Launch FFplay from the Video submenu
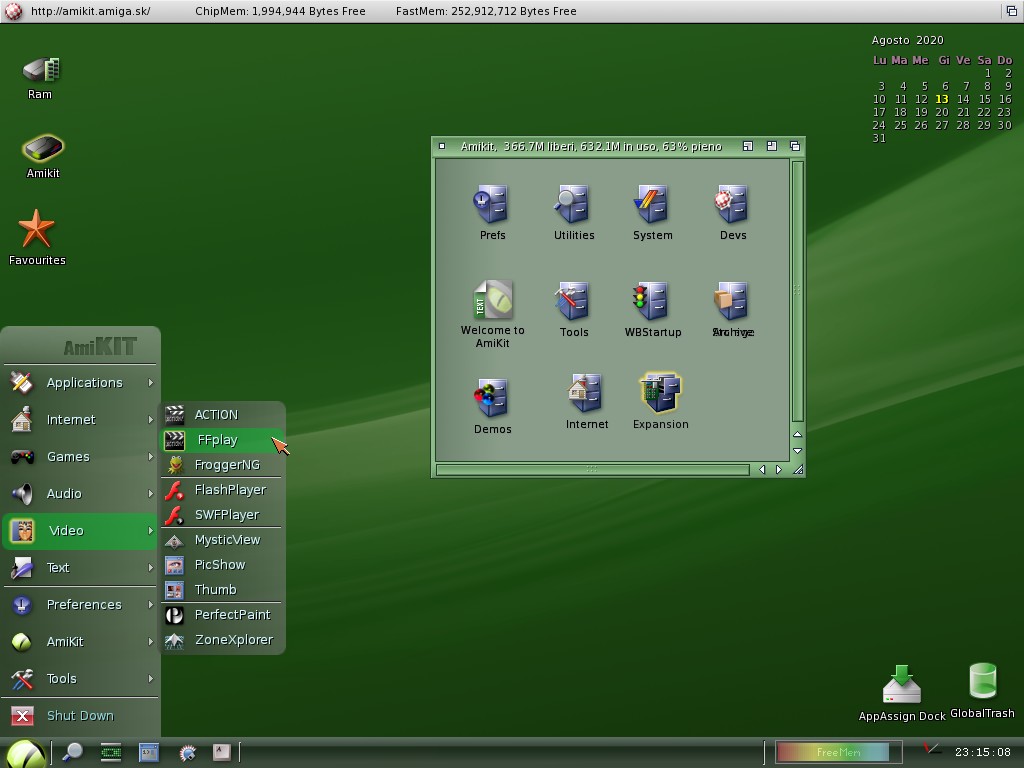Viewport: 1024px width, 768px height. 217,440
